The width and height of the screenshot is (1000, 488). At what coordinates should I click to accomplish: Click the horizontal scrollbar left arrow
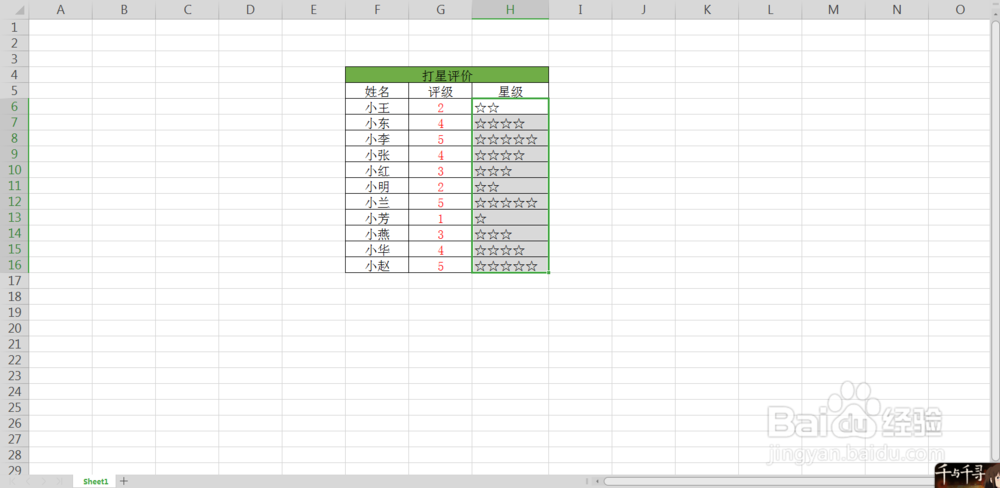pos(597,481)
